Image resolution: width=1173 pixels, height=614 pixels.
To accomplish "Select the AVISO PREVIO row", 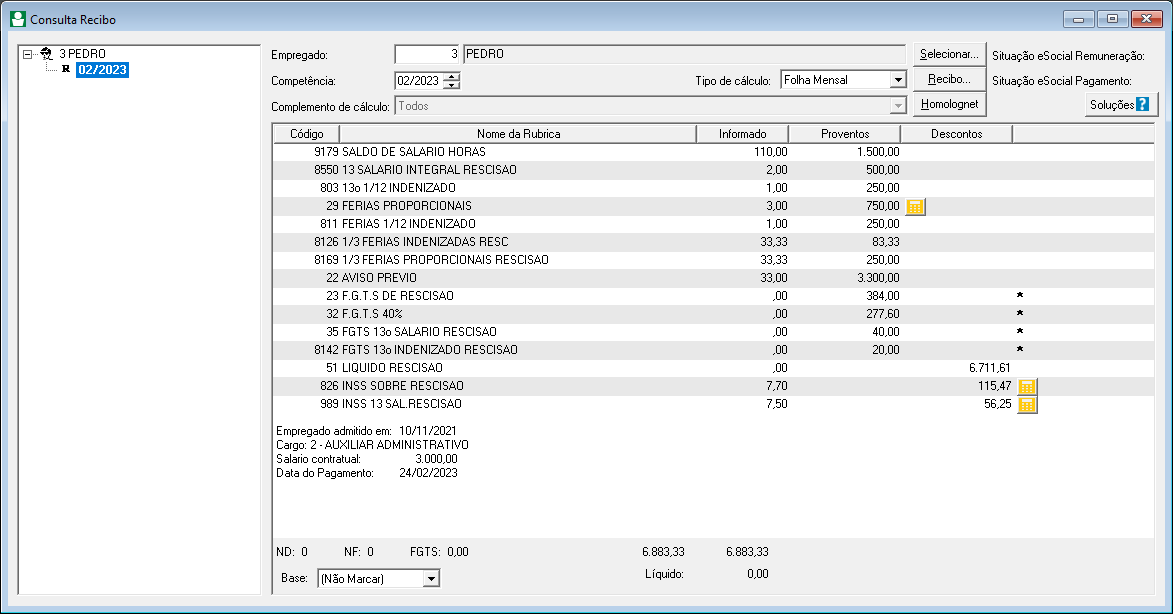I will (x=713, y=278).
